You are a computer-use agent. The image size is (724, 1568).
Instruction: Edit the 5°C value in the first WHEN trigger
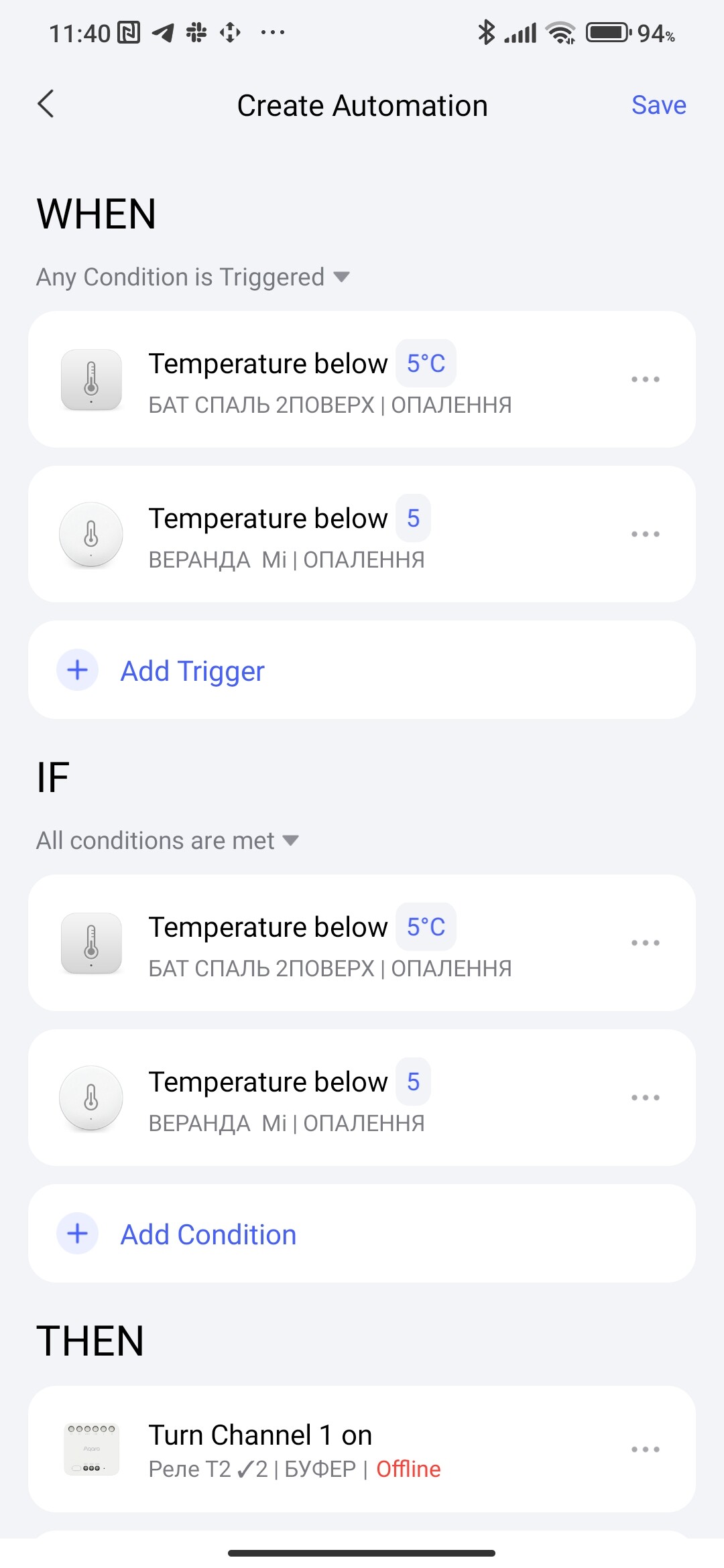426,363
